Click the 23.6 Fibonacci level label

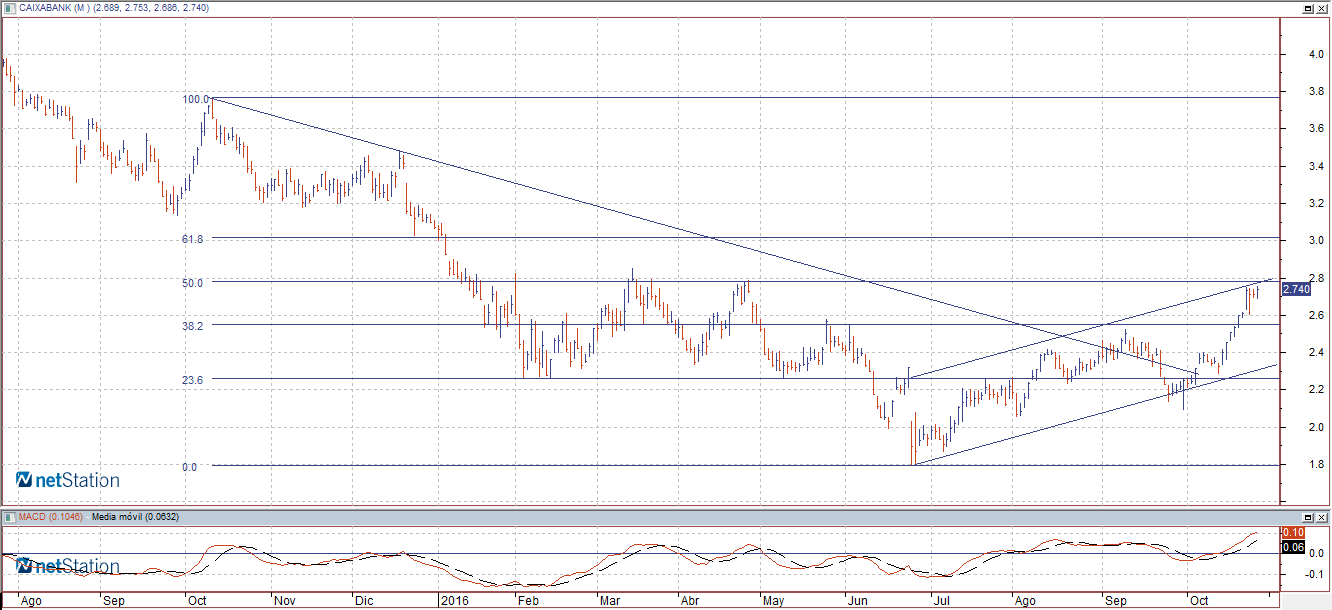click(x=194, y=380)
